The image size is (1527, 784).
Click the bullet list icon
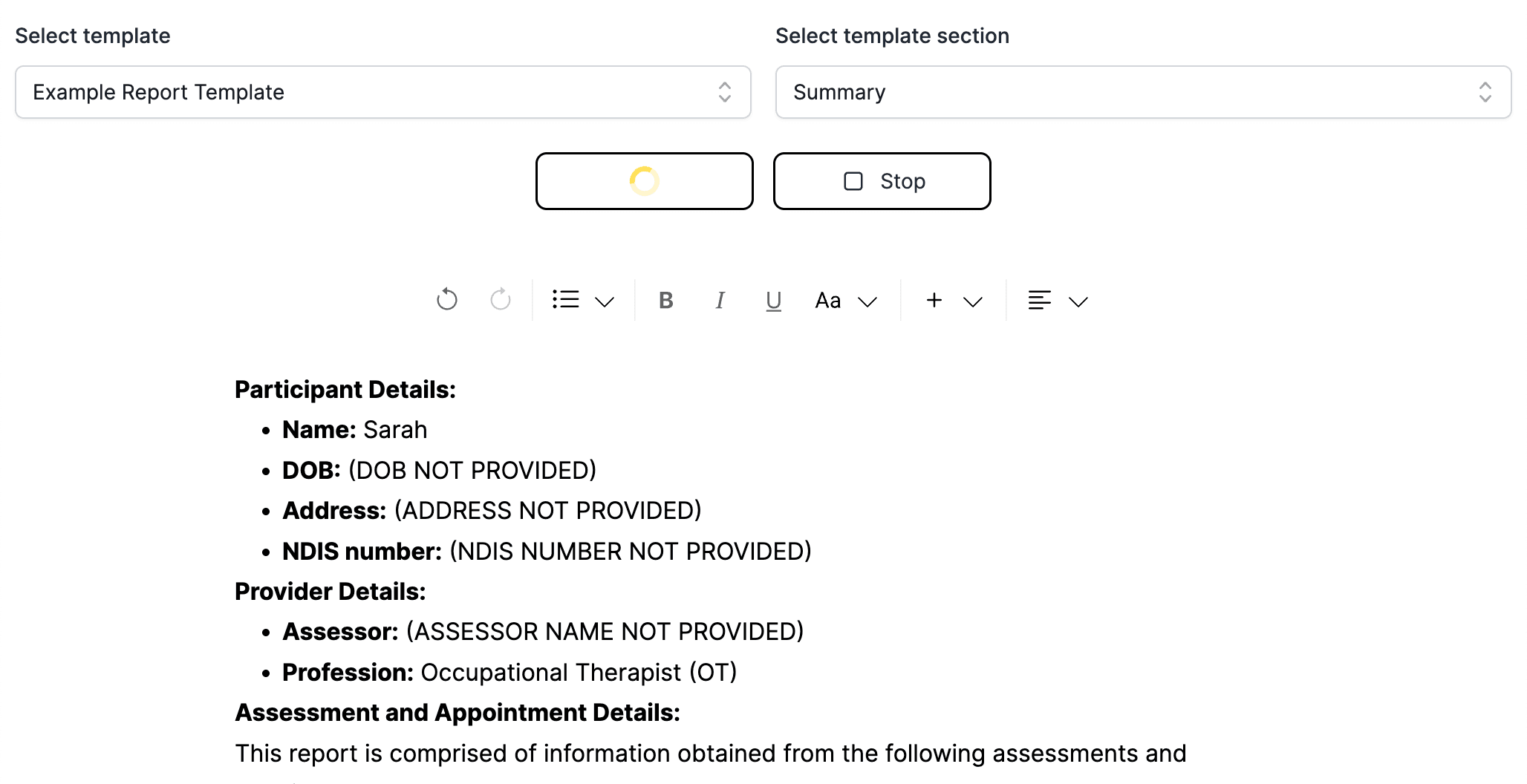pyautogui.click(x=566, y=300)
